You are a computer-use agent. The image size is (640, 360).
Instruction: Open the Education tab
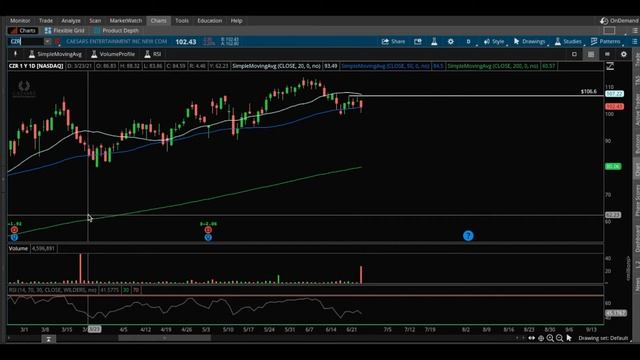click(209, 20)
